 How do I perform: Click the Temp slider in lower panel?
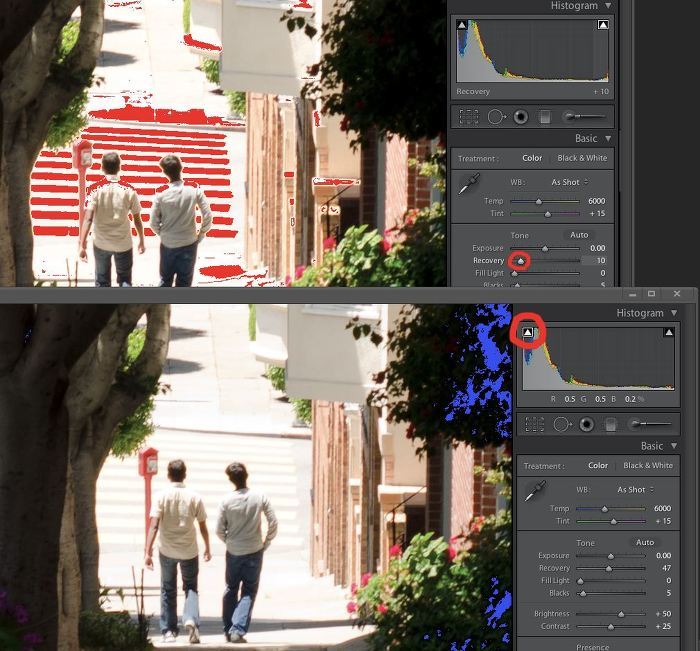[x=610, y=509]
